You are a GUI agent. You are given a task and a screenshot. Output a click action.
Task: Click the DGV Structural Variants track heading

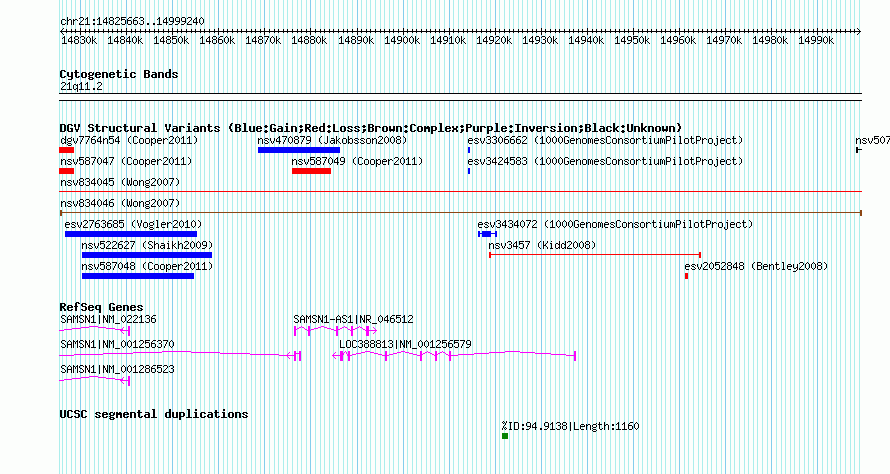coord(371,128)
